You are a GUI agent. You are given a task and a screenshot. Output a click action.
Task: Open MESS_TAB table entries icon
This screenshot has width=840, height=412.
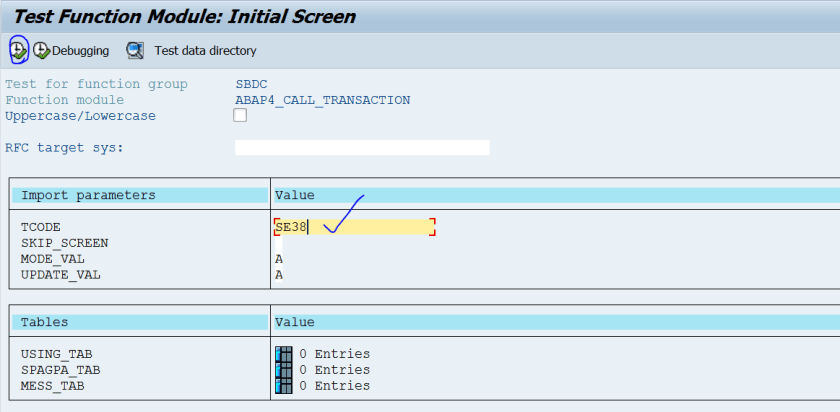coord(284,386)
